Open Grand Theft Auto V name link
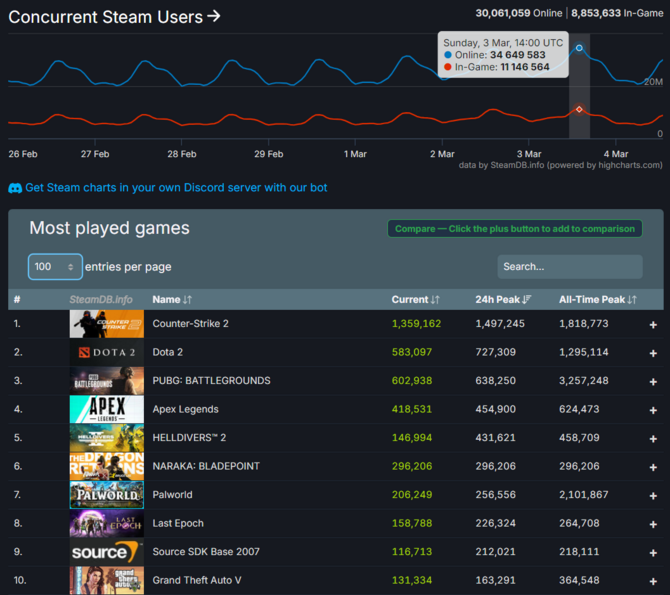The height and width of the screenshot is (595, 670). (197, 580)
